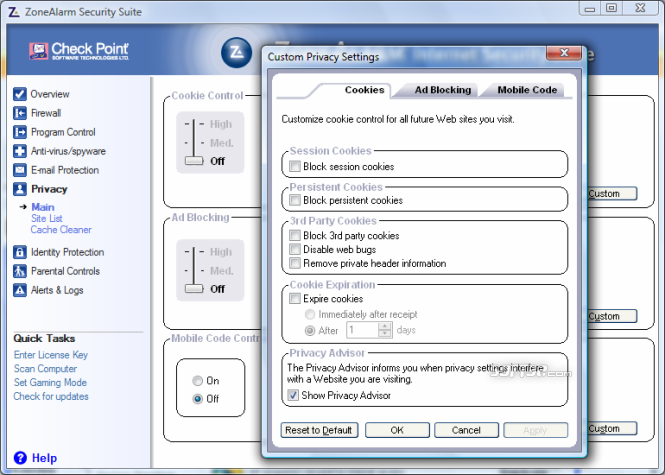Viewport: 665px width, 475px height.
Task: Click Custom button for Cookie Control
Action: tap(612, 193)
